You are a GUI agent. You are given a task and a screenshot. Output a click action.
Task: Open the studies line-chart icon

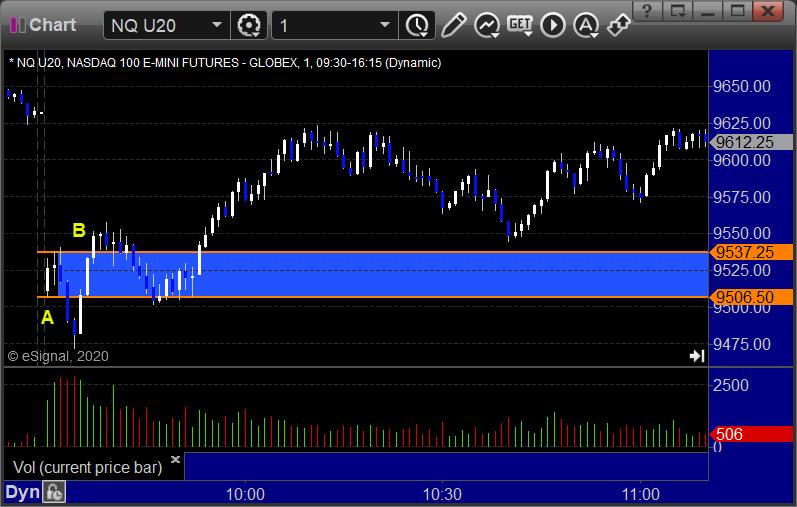(x=487, y=25)
